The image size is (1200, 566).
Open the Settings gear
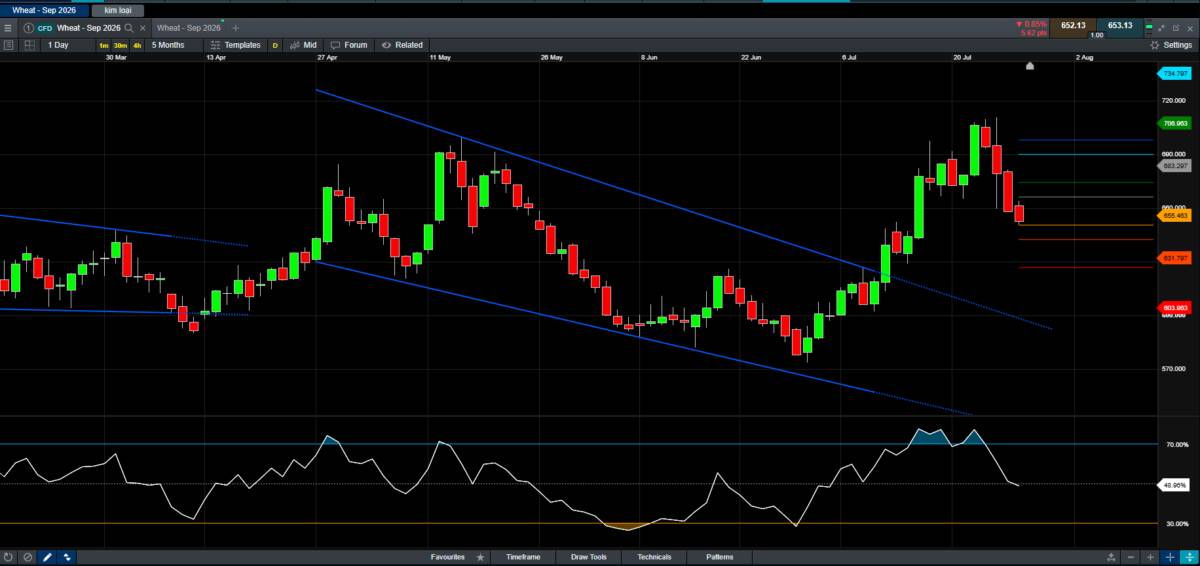pyautogui.click(x=1170, y=45)
